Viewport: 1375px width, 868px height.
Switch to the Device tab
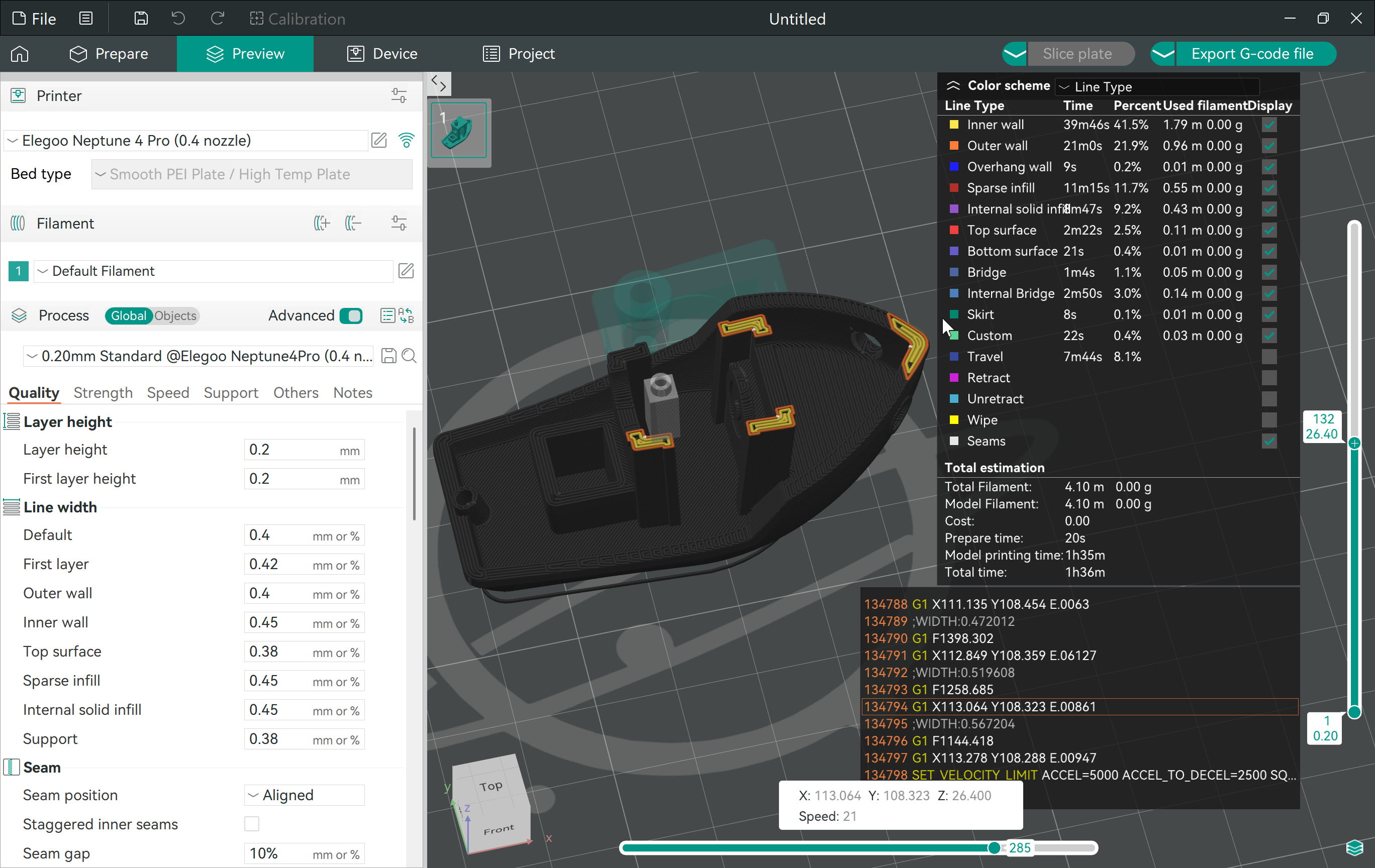pyautogui.click(x=382, y=54)
